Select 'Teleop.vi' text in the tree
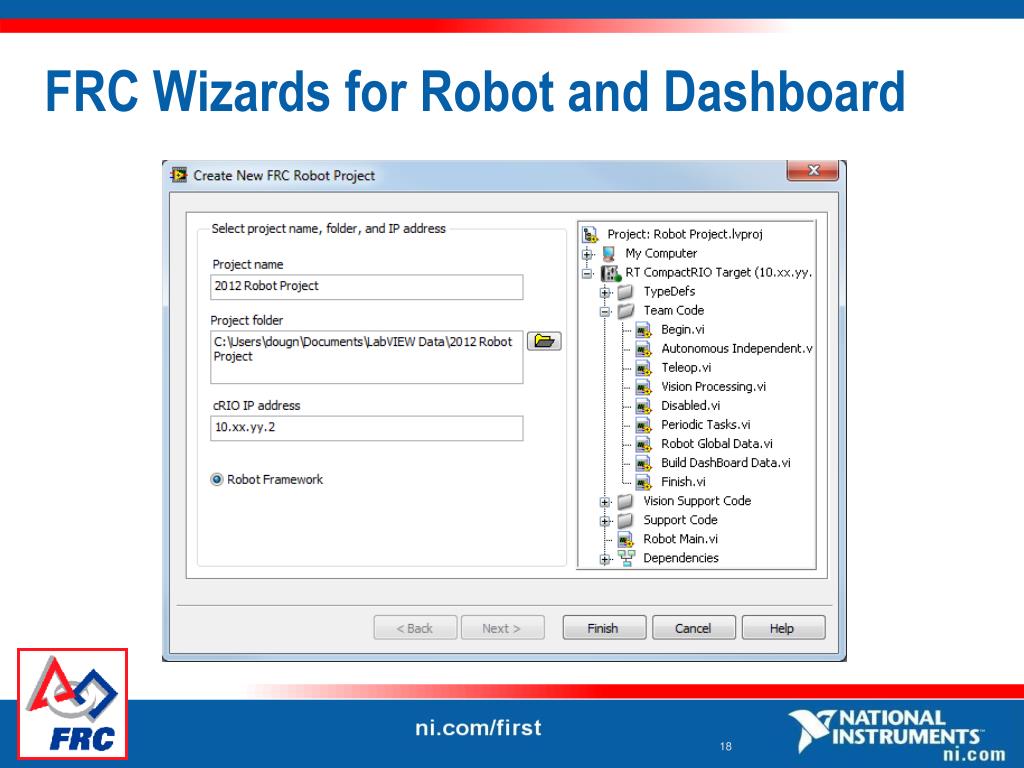Screen dimensions: 1024x768 (686, 368)
